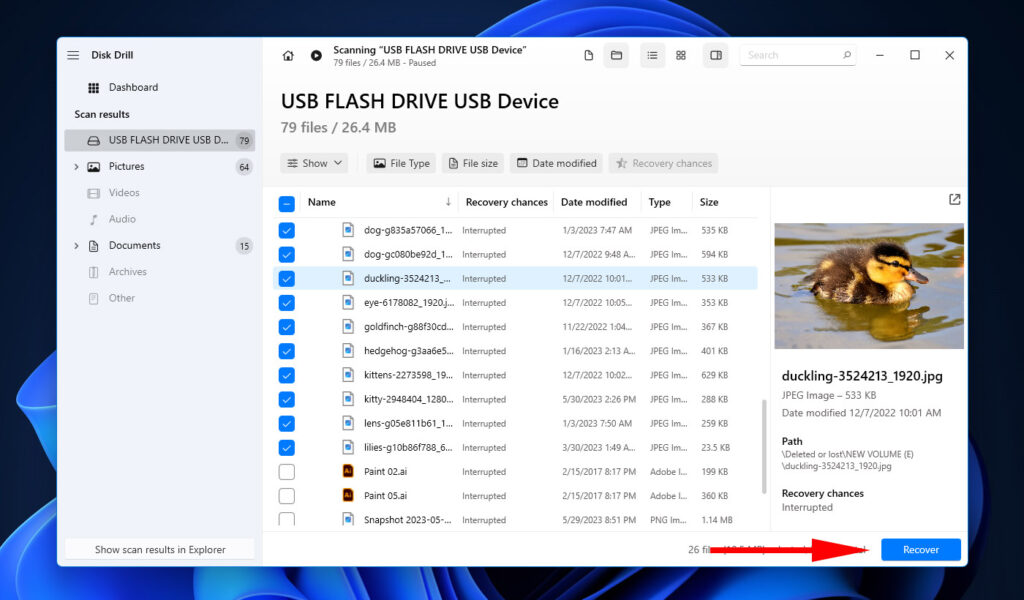Screen dimensions: 1024x600
Task: Click the home icon in the toolbar
Action: 288,55
